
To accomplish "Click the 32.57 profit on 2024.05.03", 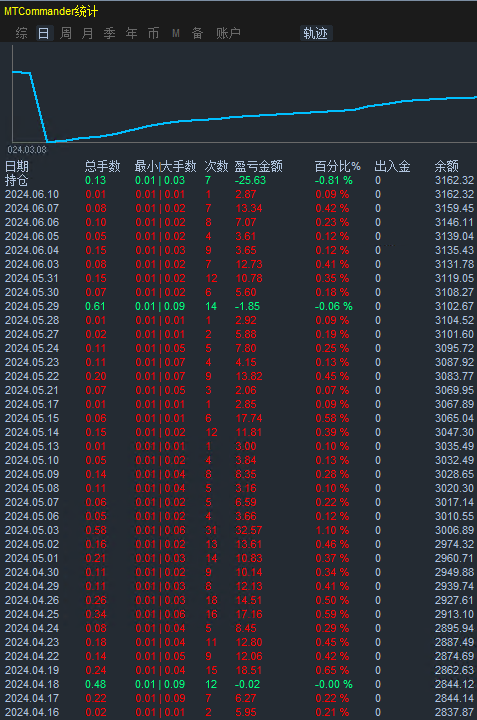I will click(249, 530).
